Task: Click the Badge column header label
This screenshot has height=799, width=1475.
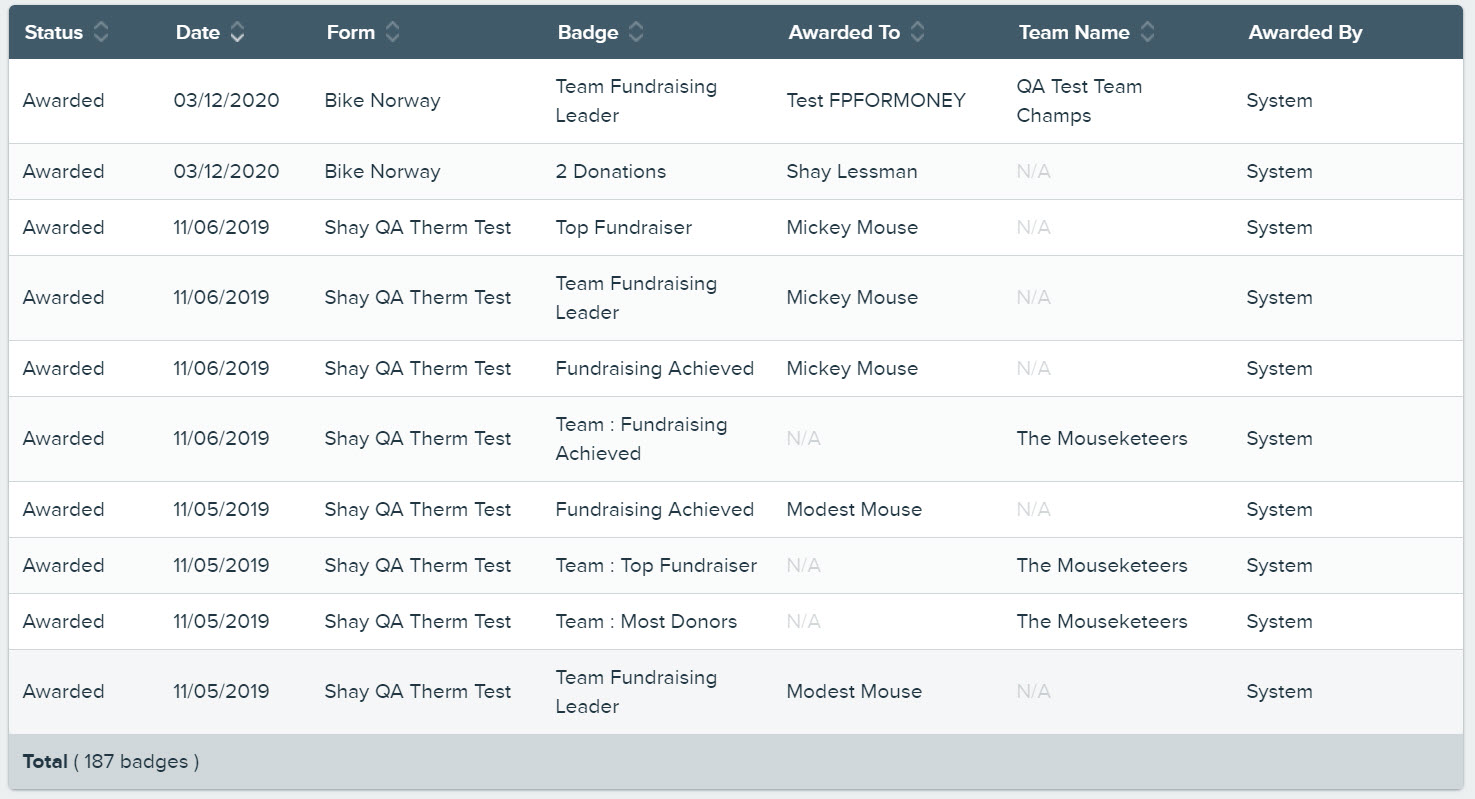Action: coord(588,32)
